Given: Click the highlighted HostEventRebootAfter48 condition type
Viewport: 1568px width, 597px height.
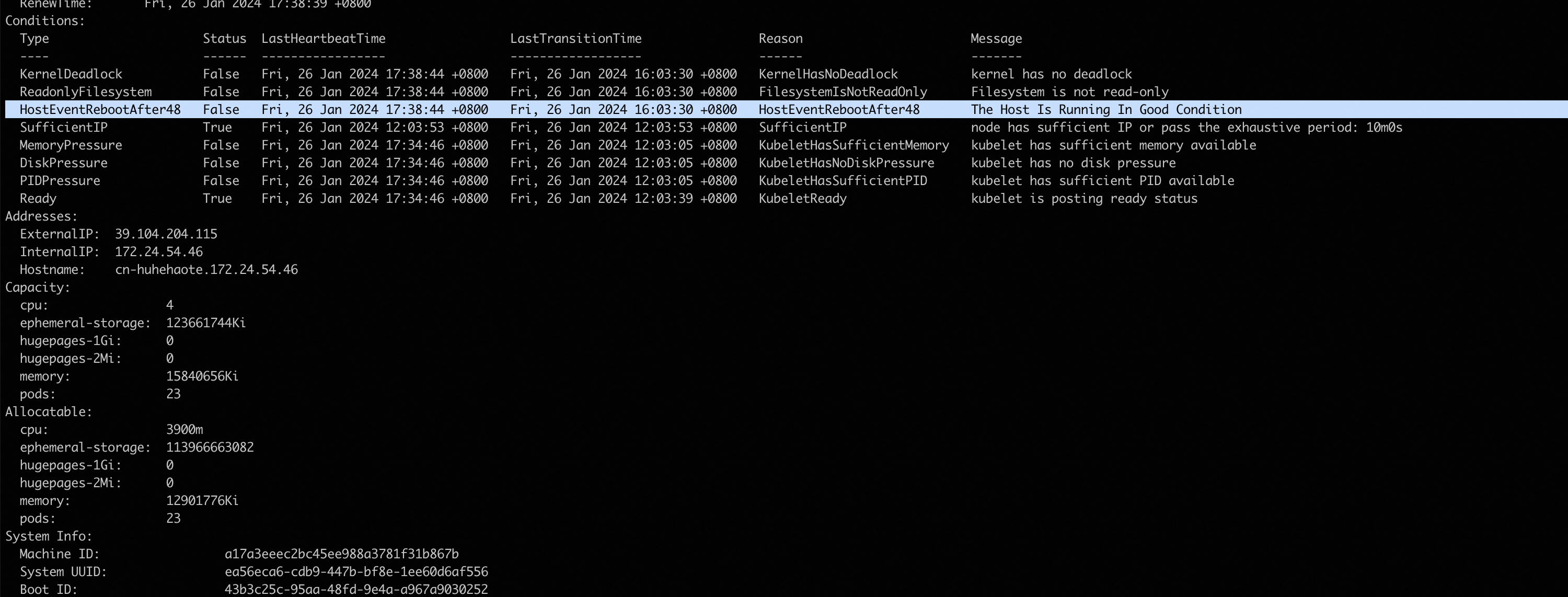Looking at the screenshot, I should pos(100,110).
